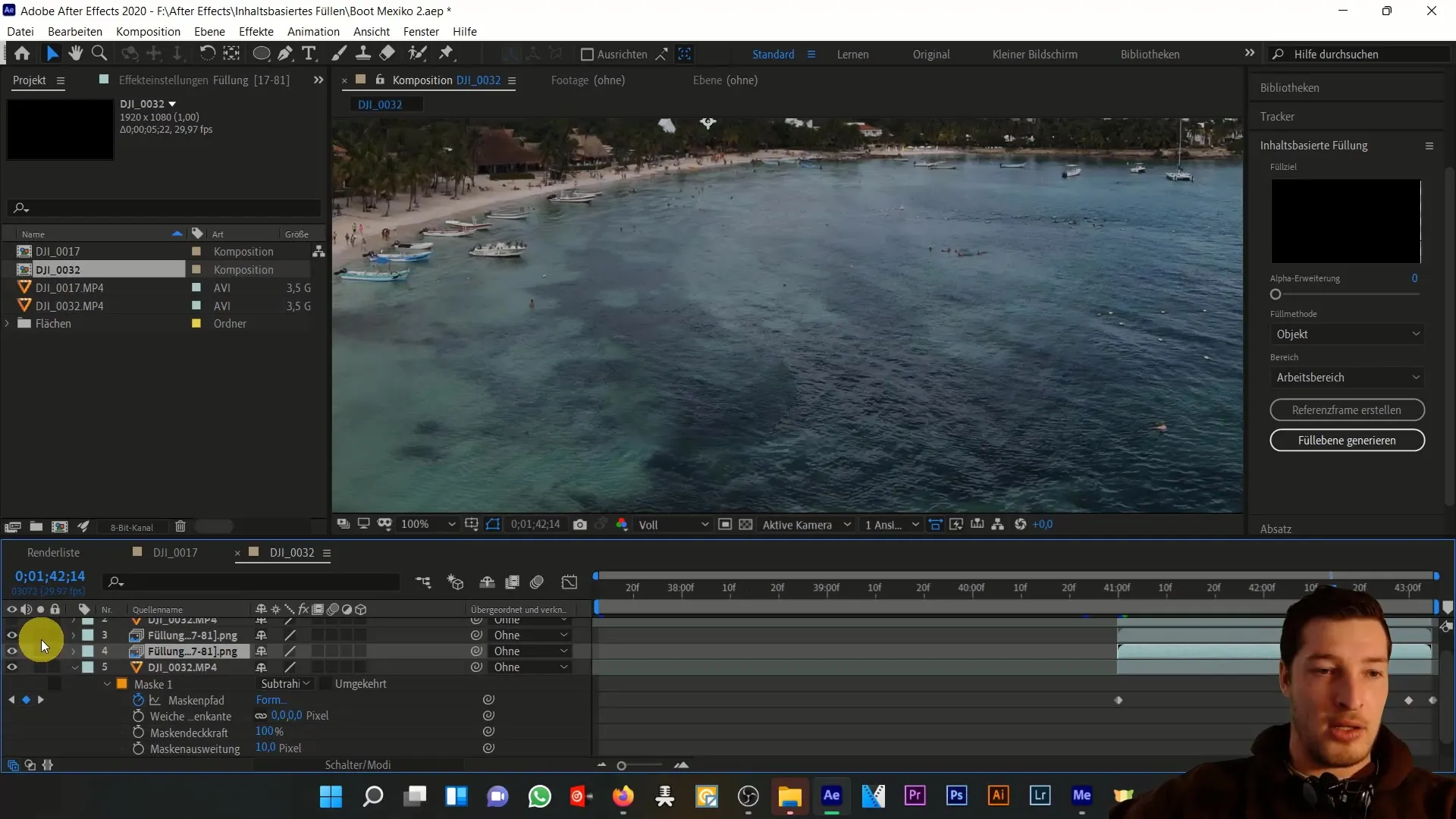Toggle the Umgekehrt mask invert checkbox
The height and width of the screenshot is (819, 1456).
click(x=324, y=684)
